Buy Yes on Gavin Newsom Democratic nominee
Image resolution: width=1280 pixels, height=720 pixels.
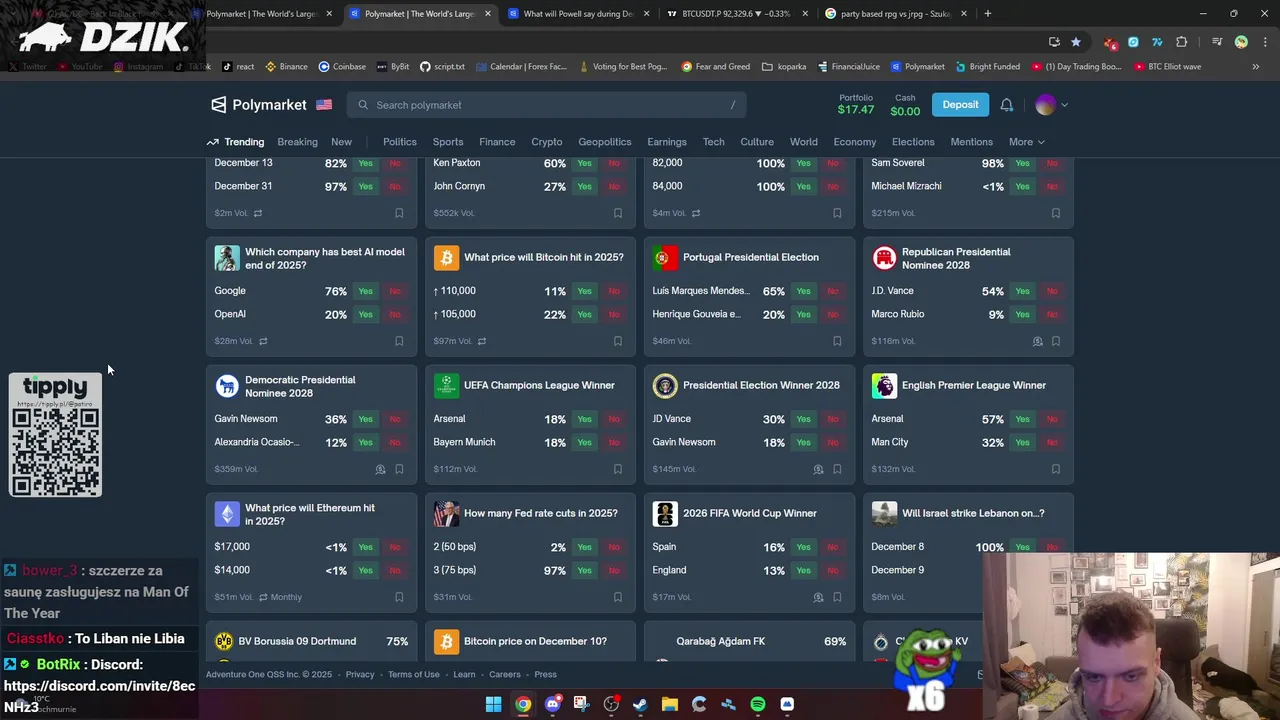(365, 419)
